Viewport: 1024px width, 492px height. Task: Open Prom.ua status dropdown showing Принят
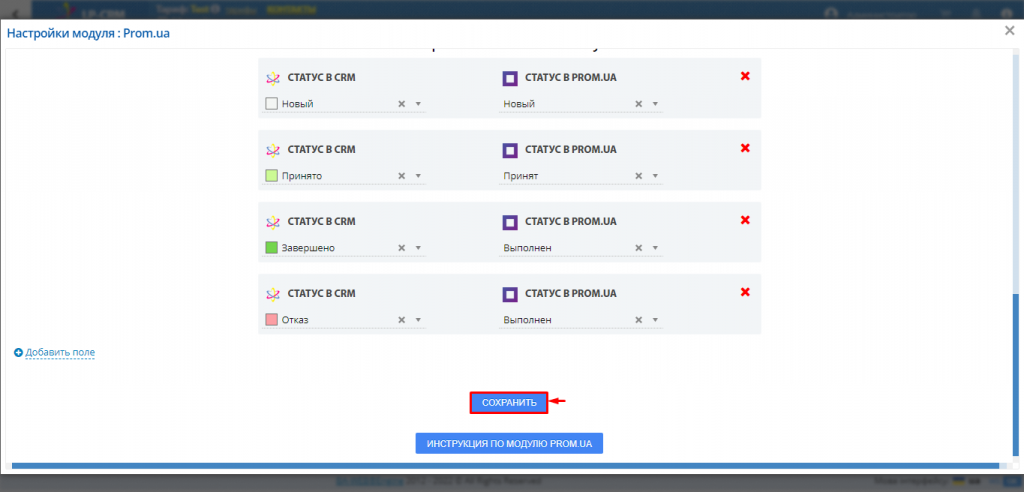pos(655,176)
